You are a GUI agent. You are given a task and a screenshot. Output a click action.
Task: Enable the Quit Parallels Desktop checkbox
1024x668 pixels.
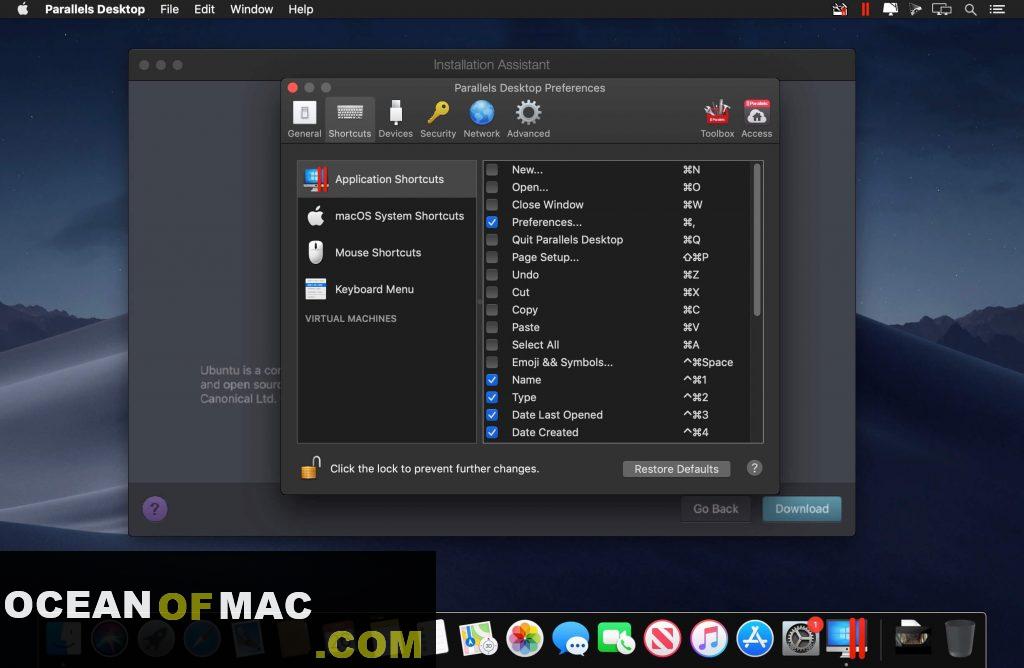(x=492, y=240)
